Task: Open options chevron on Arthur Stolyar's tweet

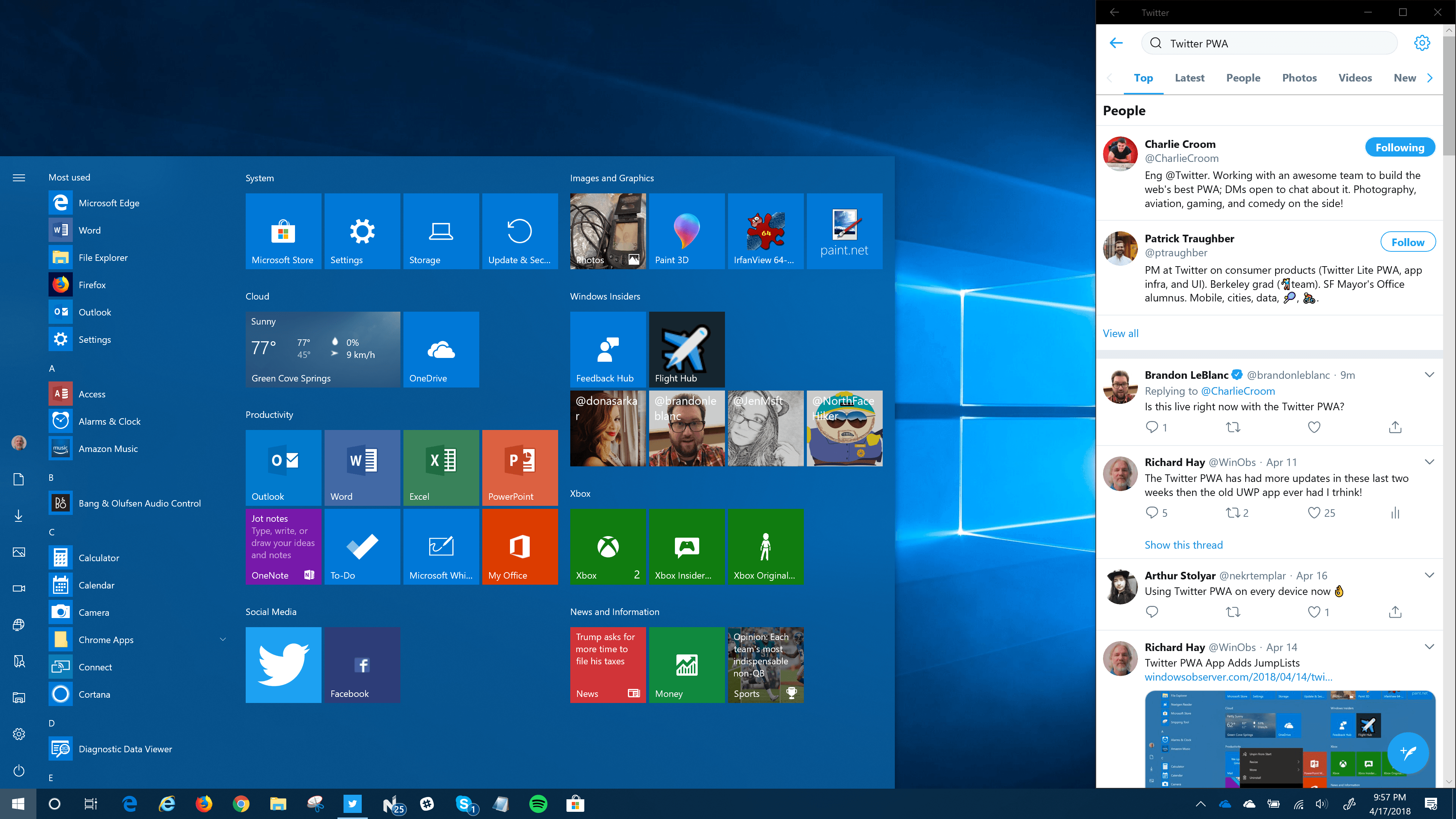Action: [x=1429, y=575]
